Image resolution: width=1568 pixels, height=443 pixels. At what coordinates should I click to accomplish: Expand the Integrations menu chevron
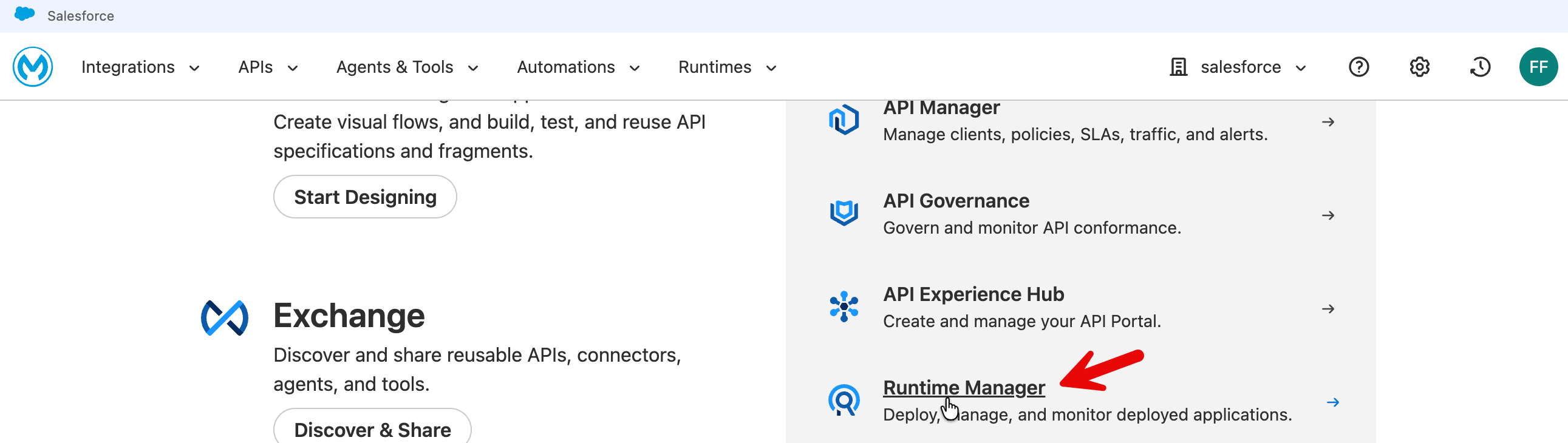coord(194,68)
